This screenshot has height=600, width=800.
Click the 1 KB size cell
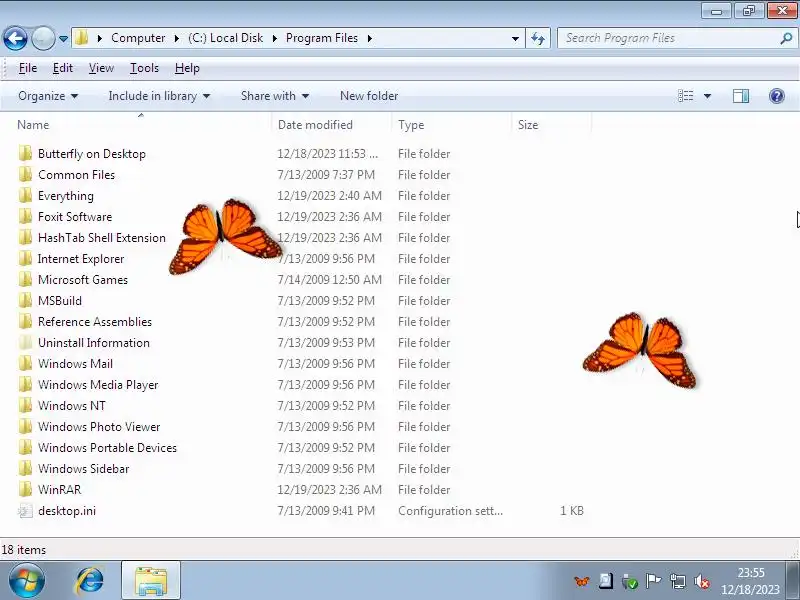click(x=571, y=510)
